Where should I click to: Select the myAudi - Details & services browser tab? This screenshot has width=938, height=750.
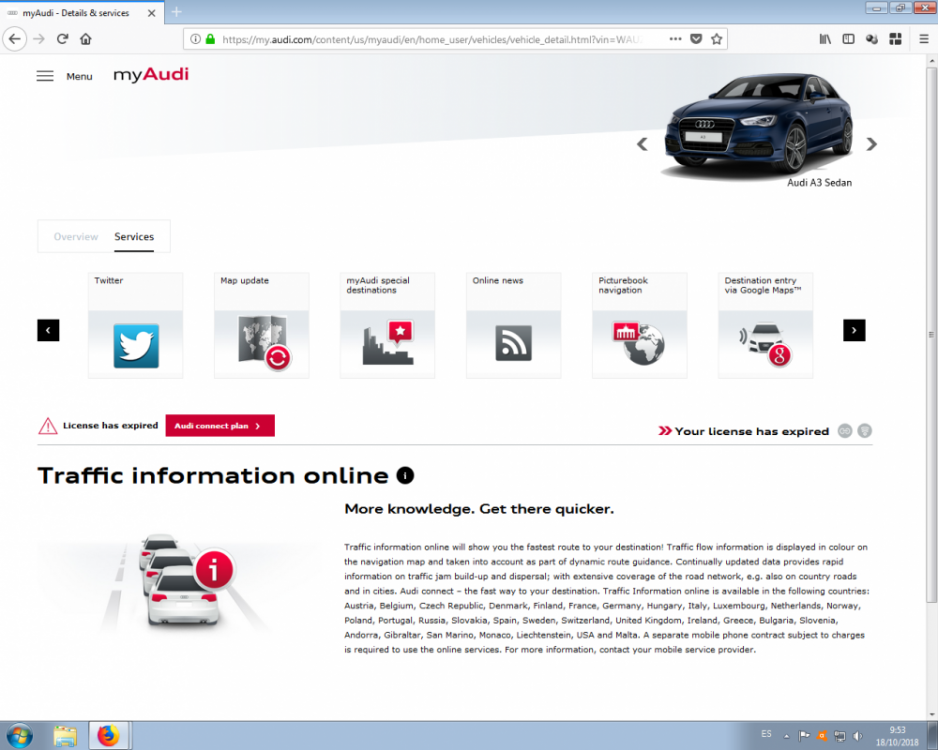[x=83, y=13]
